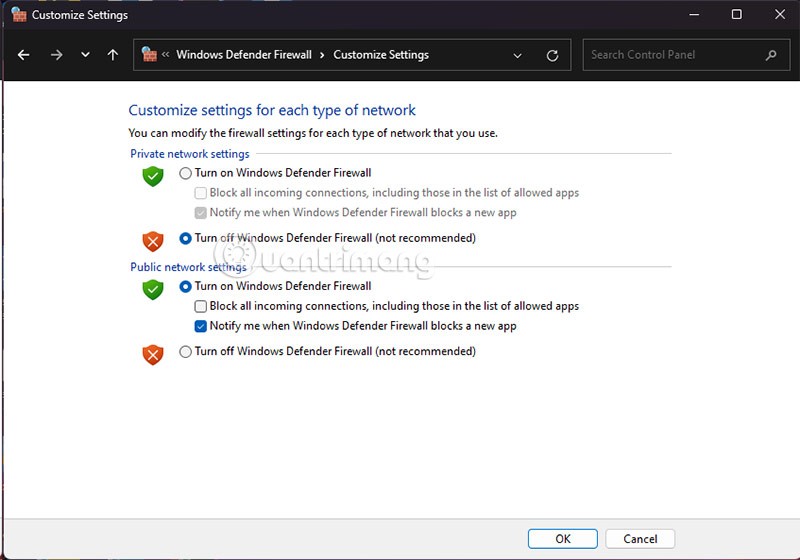The image size is (800, 560).
Task: Click the Search Control Panel field
Action: click(x=670, y=55)
